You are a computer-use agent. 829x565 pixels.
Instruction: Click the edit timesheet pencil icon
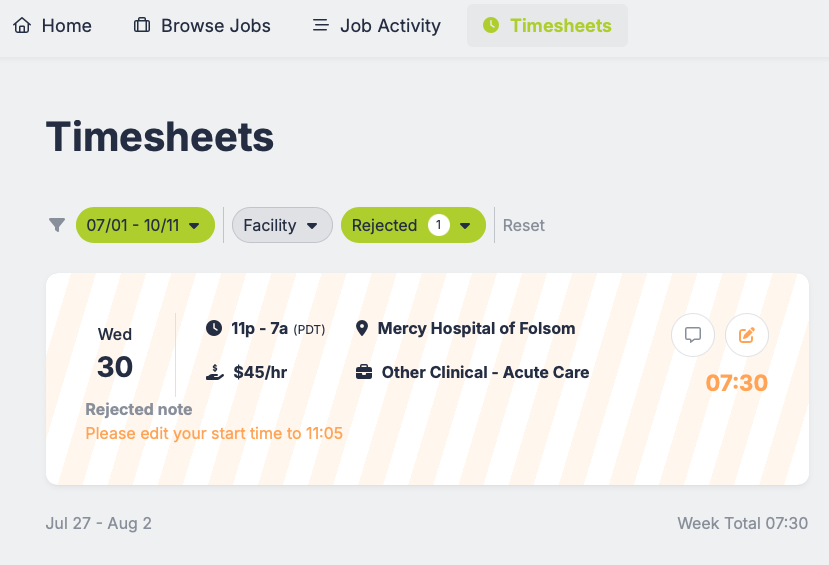pos(746,335)
